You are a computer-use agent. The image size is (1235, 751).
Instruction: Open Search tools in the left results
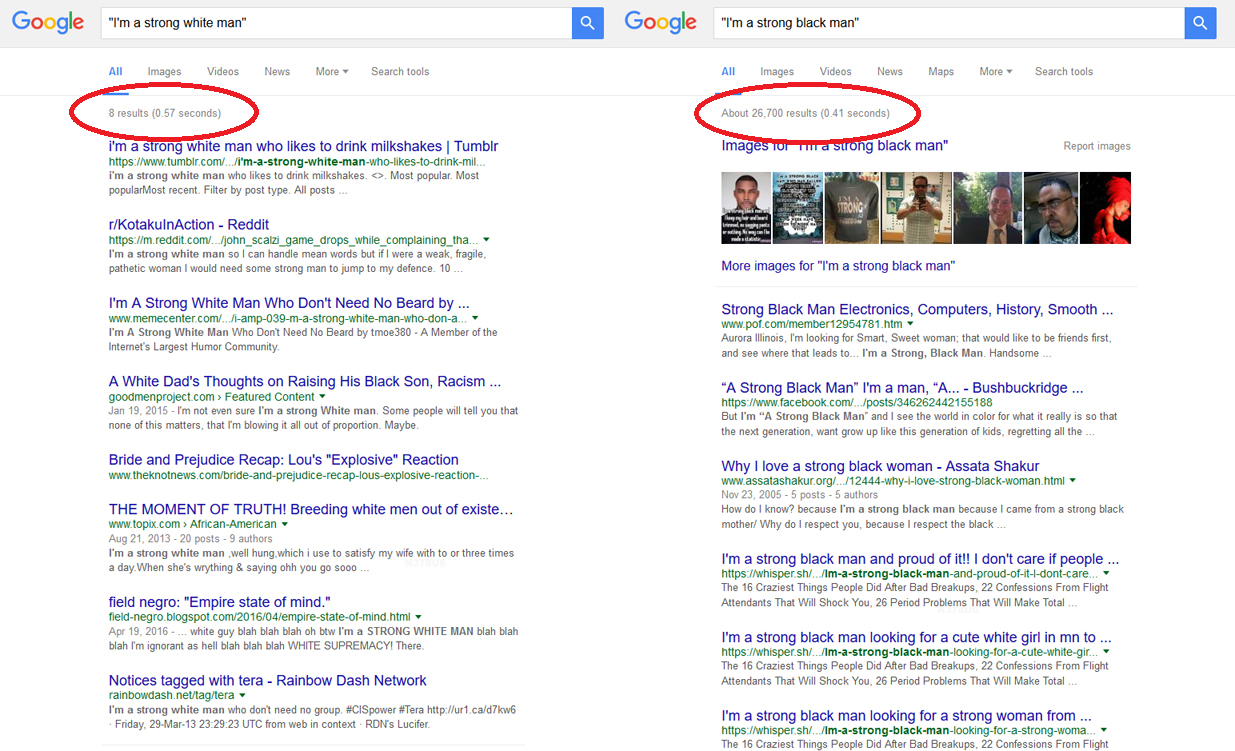click(x=400, y=72)
